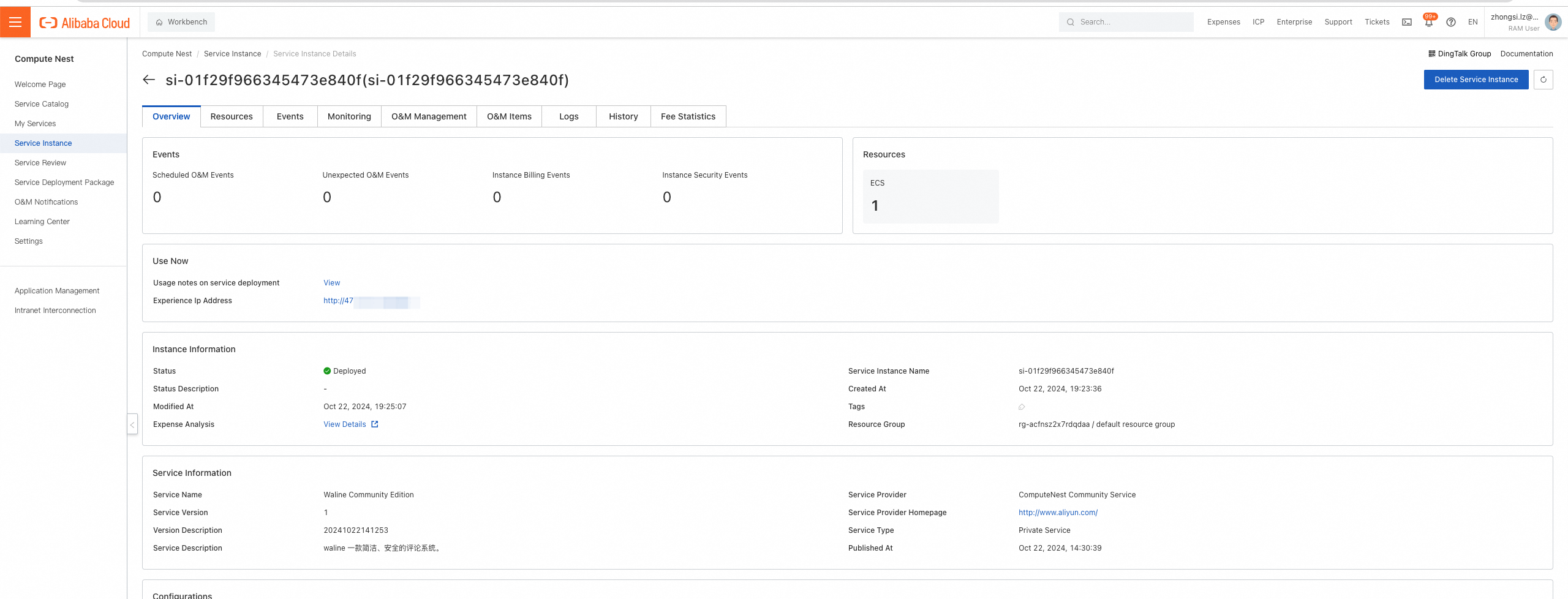
Task: Click the Alibaba Cloud logo
Action: pos(85,23)
